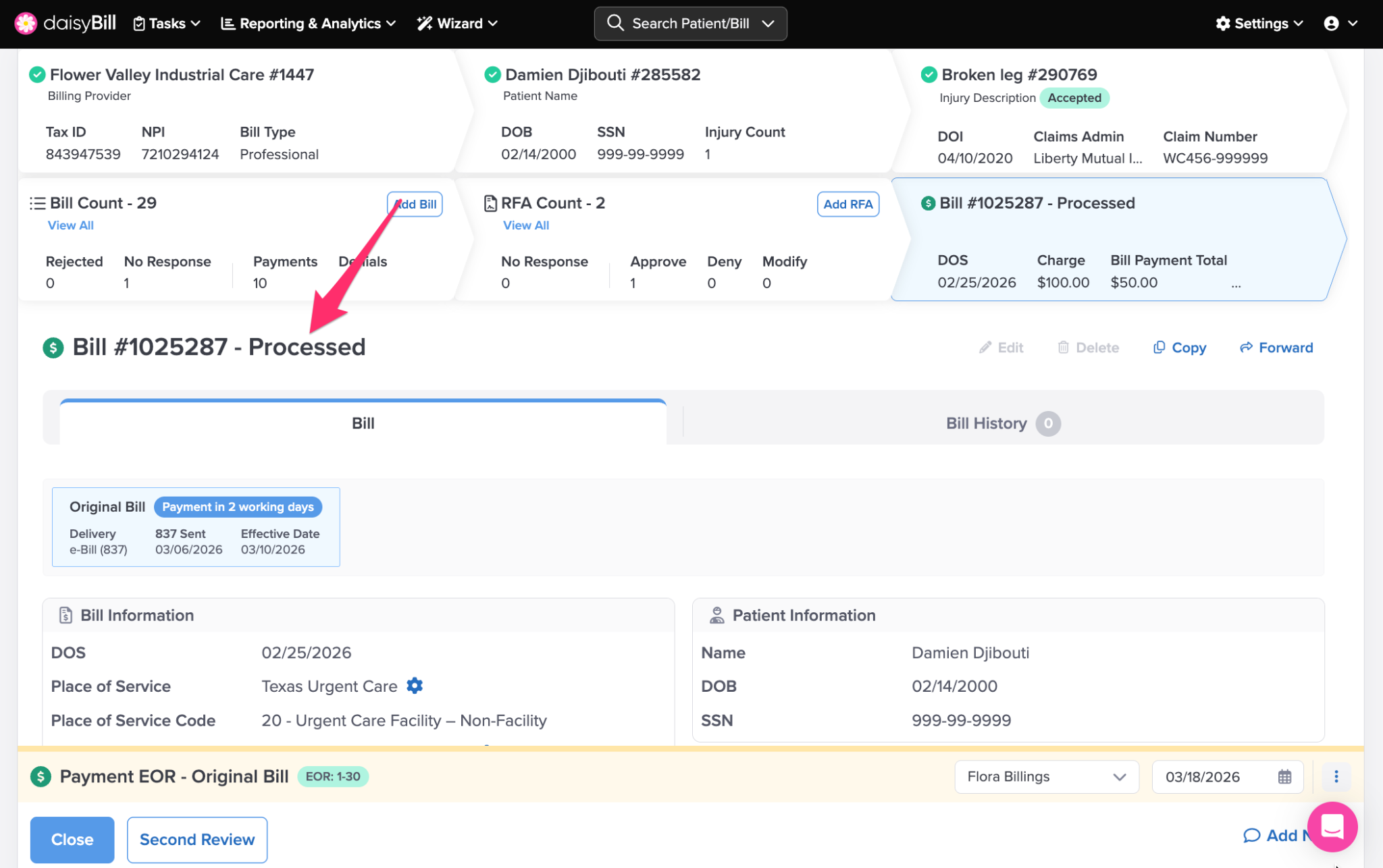Click the blue Close button

[72, 840]
